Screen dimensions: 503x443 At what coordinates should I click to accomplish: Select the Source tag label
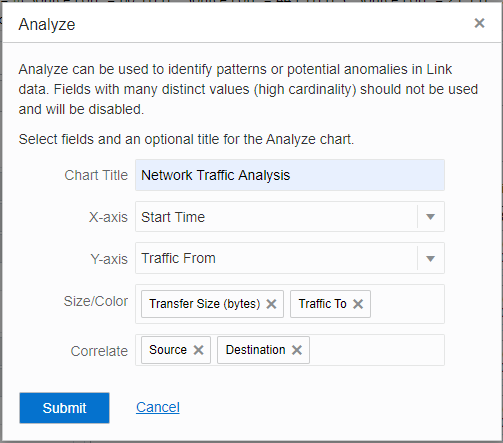click(168, 350)
